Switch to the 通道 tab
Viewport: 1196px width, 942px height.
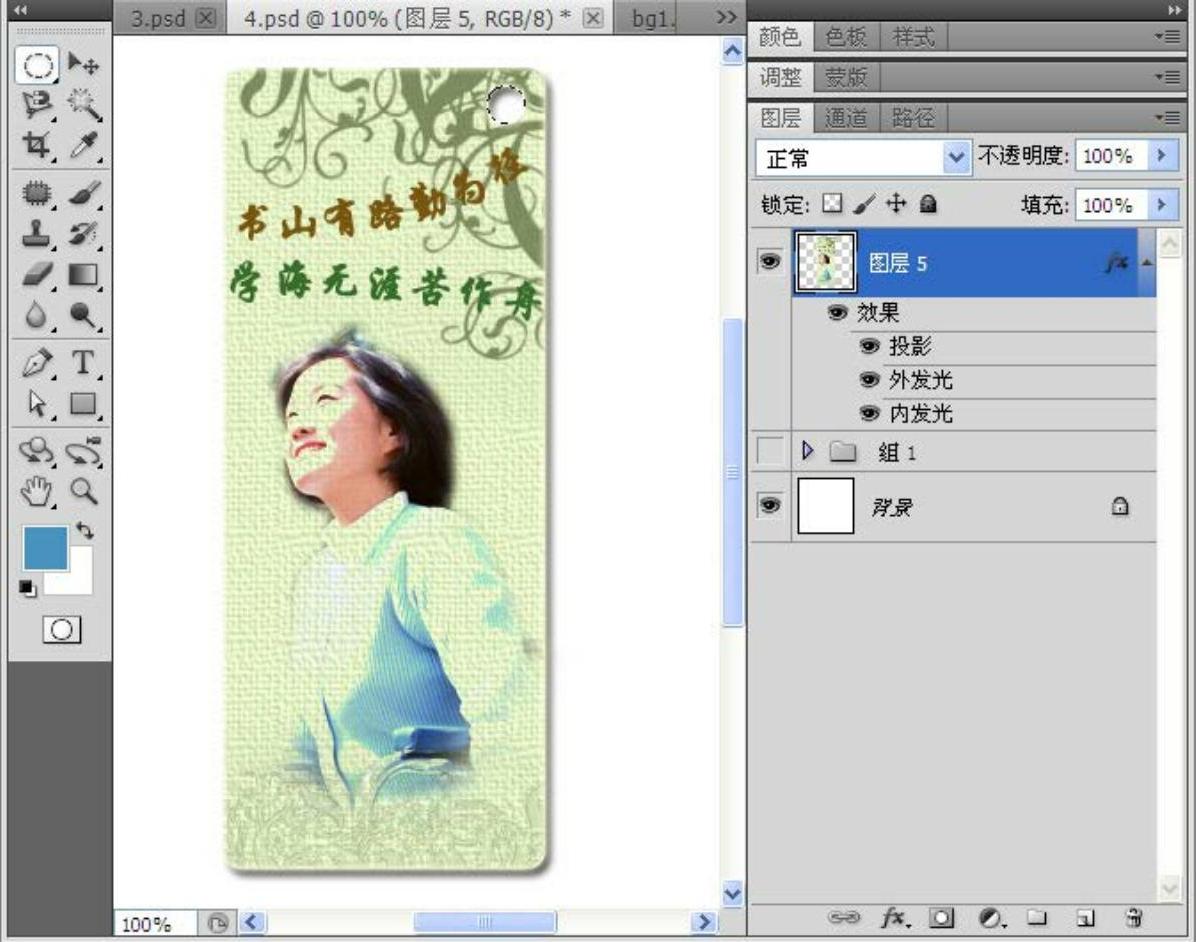[845, 118]
